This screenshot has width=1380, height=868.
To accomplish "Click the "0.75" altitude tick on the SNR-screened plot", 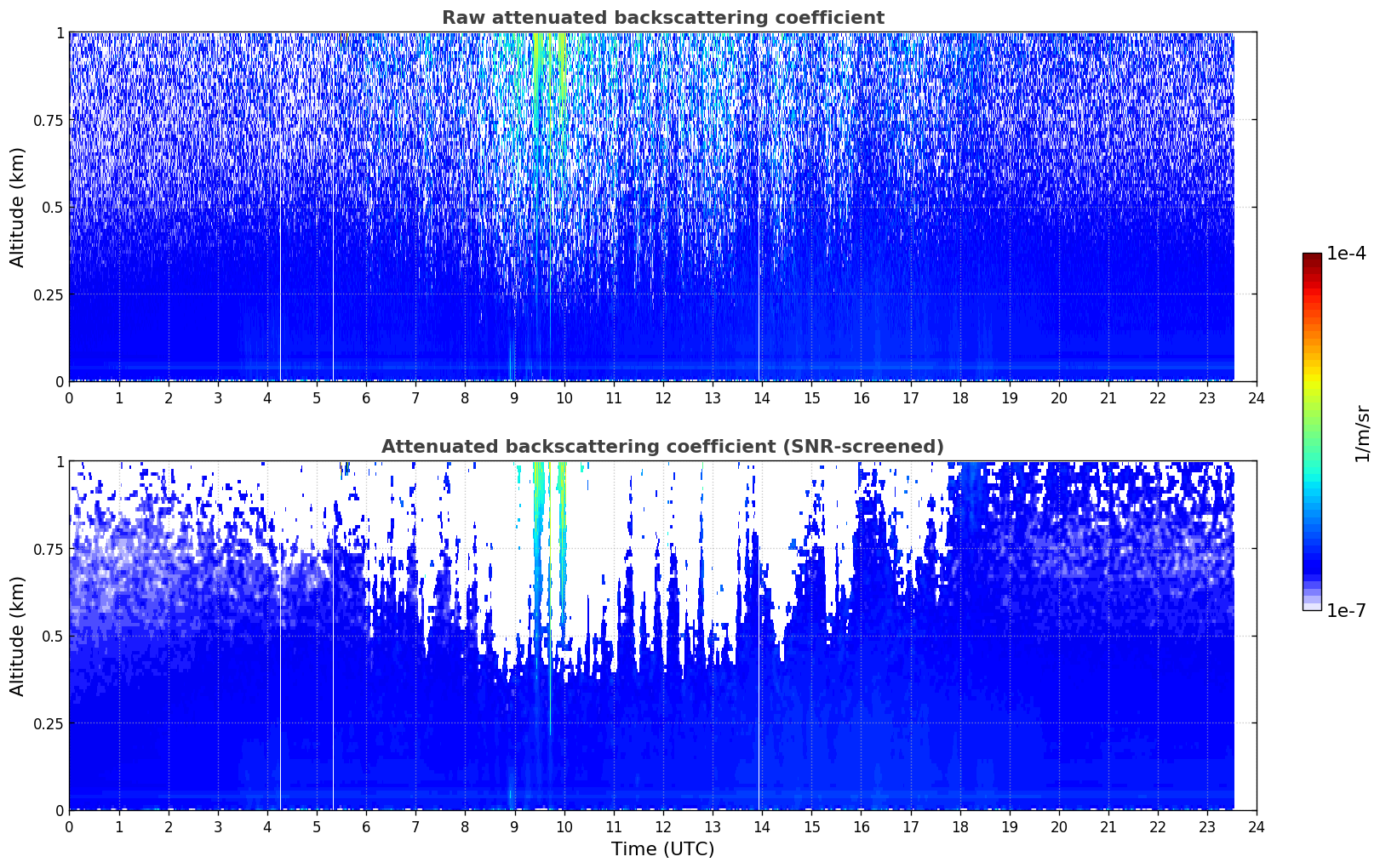I will 48,549.
